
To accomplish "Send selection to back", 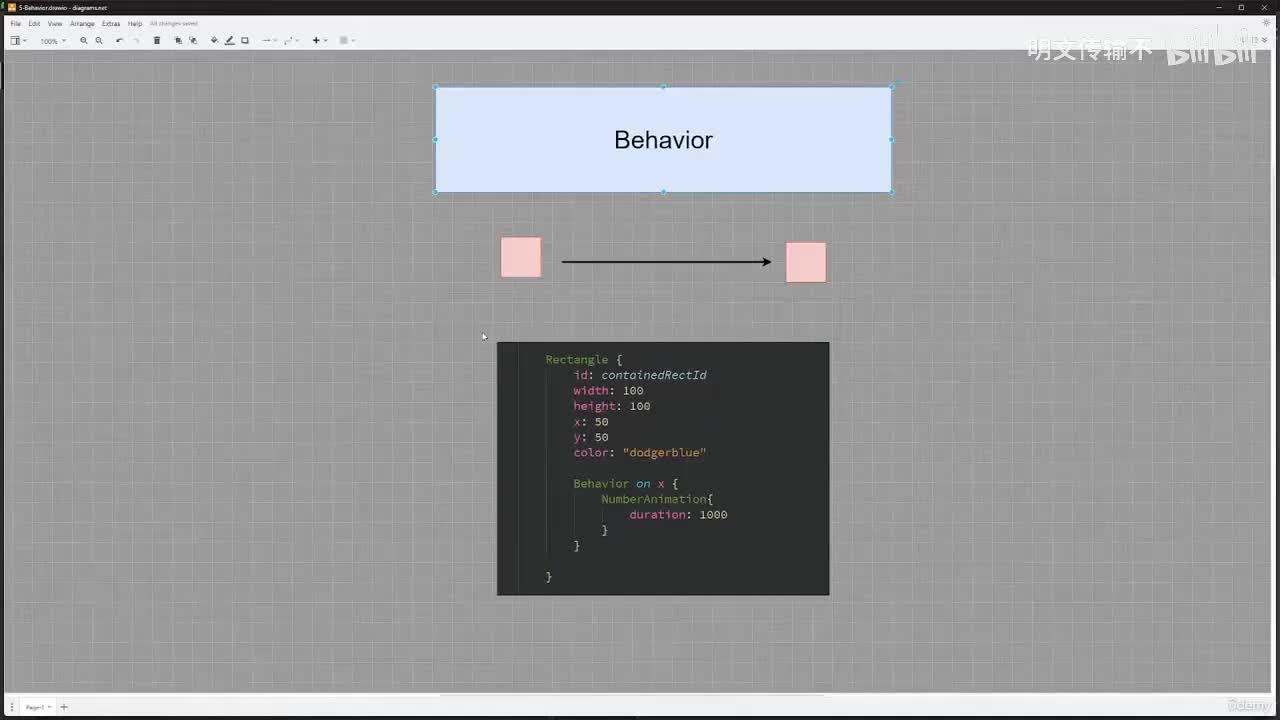I will point(193,41).
